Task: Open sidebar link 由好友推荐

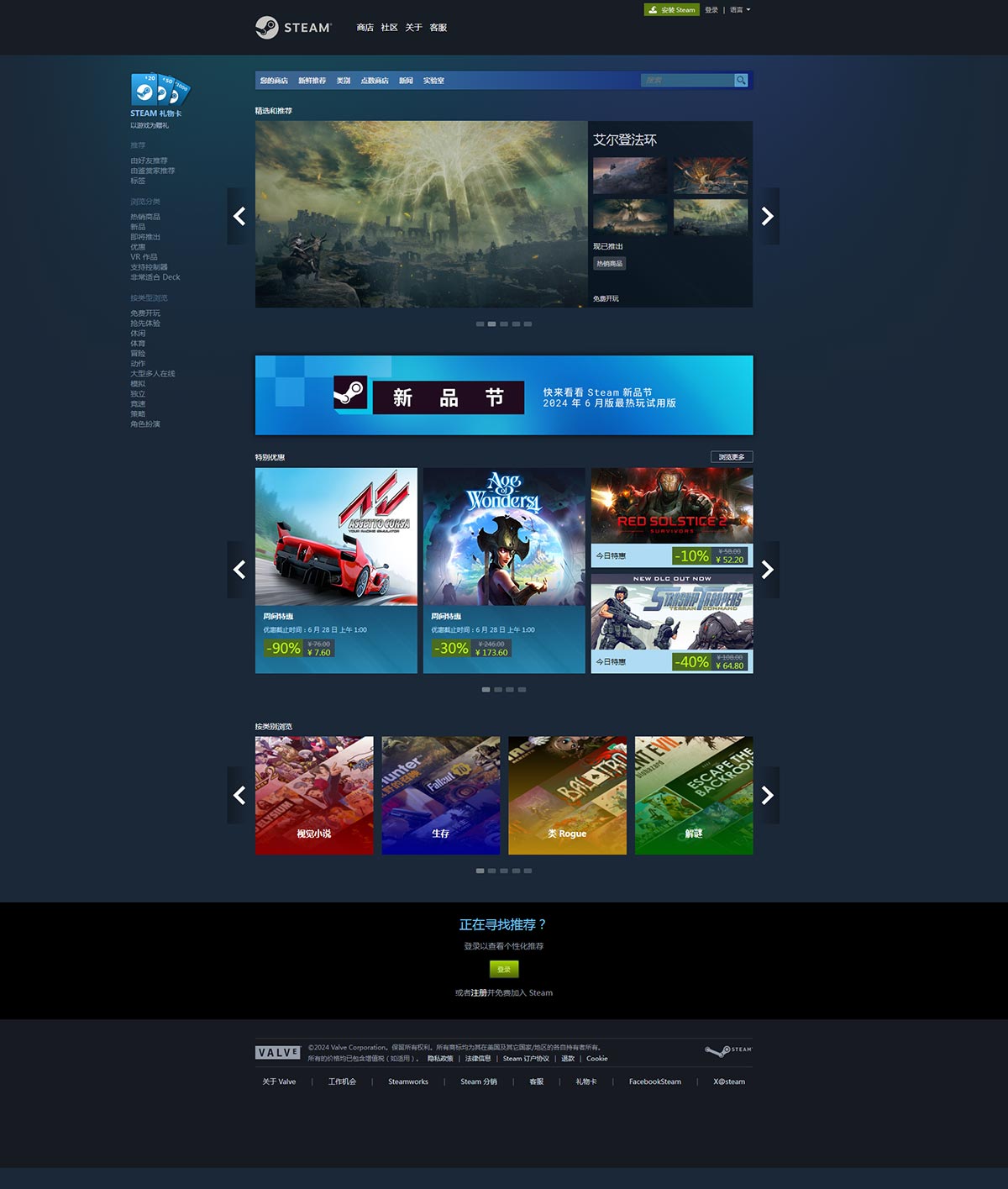Action: tap(149, 160)
